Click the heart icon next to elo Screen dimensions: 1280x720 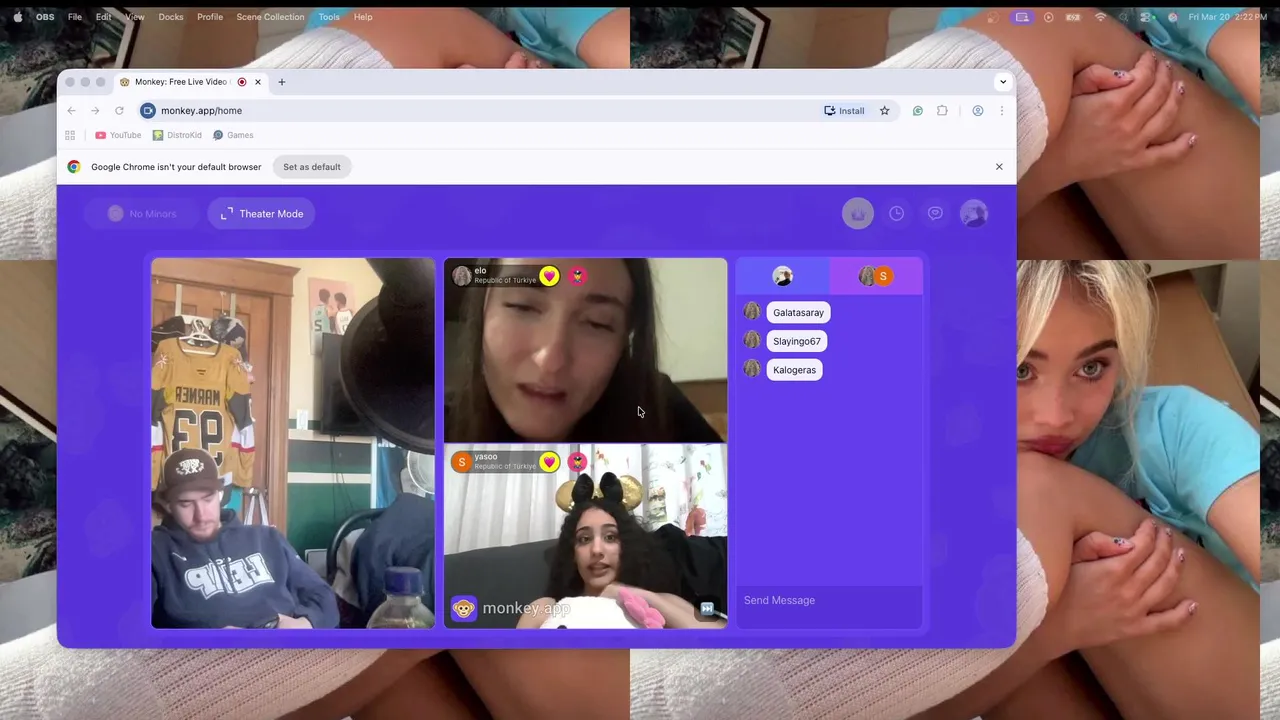(x=549, y=276)
